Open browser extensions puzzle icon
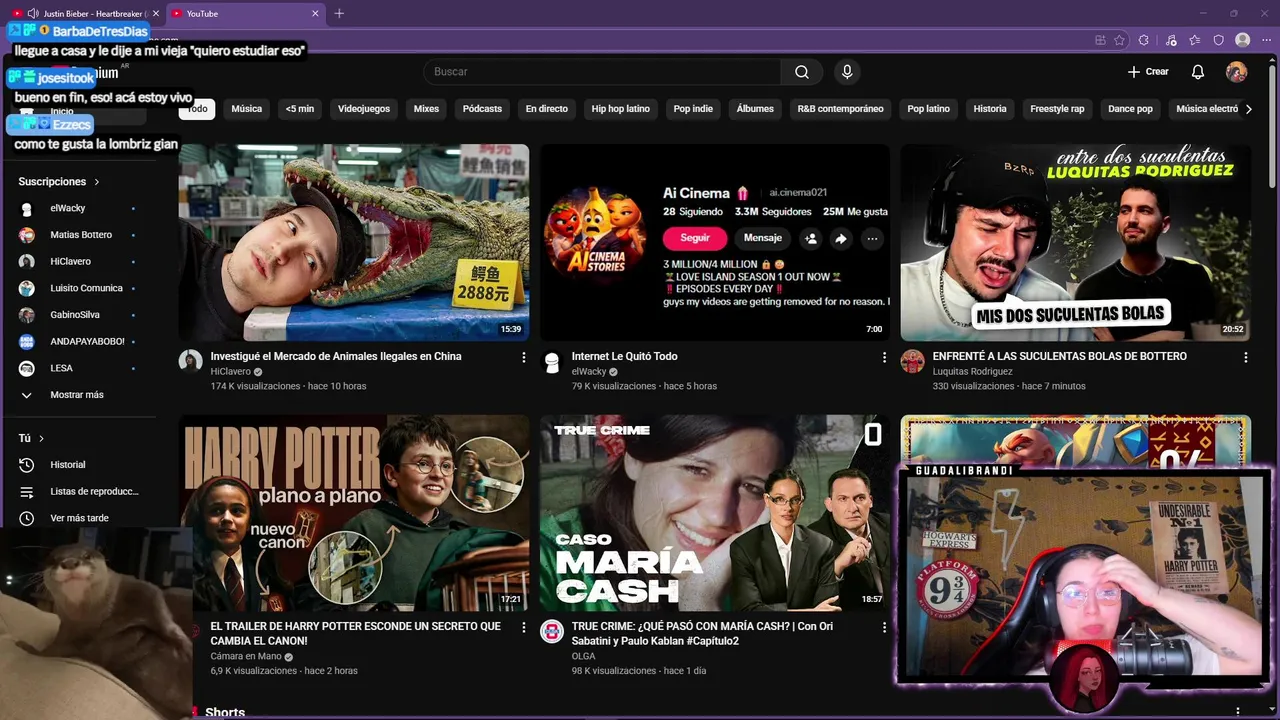Screen dimensions: 1280x720 point(1144,40)
